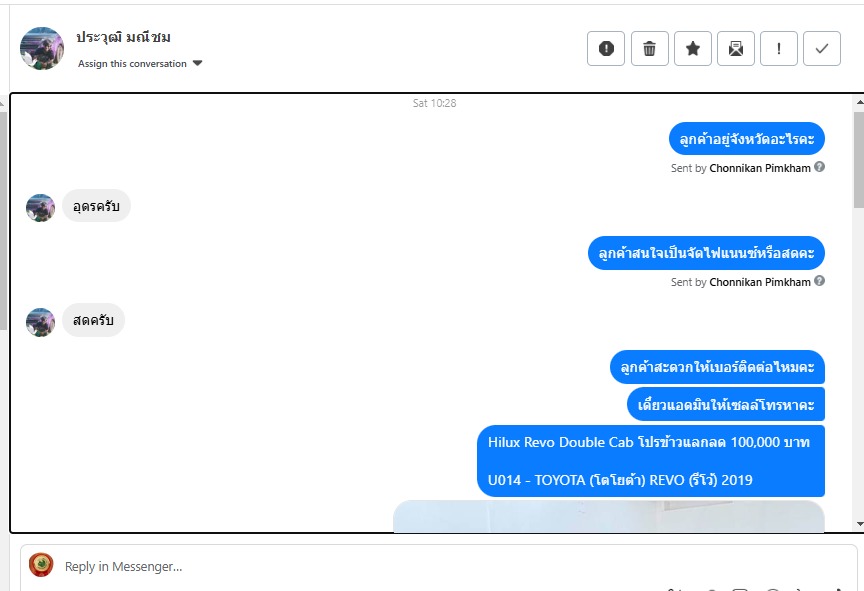Click the Hilux Revo Double Cab message bubble
This screenshot has width=864, height=591.
pos(651,461)
